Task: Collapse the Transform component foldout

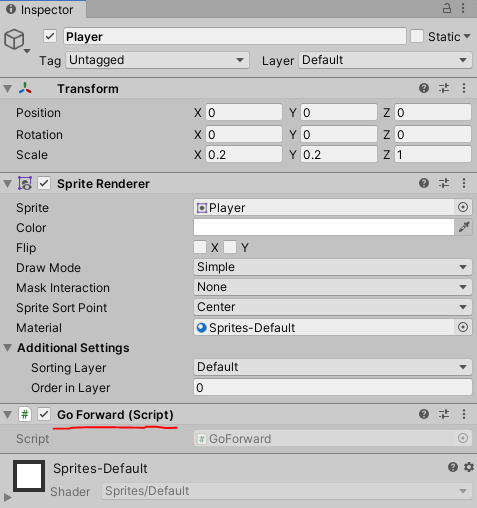Action: click(8, 89)
